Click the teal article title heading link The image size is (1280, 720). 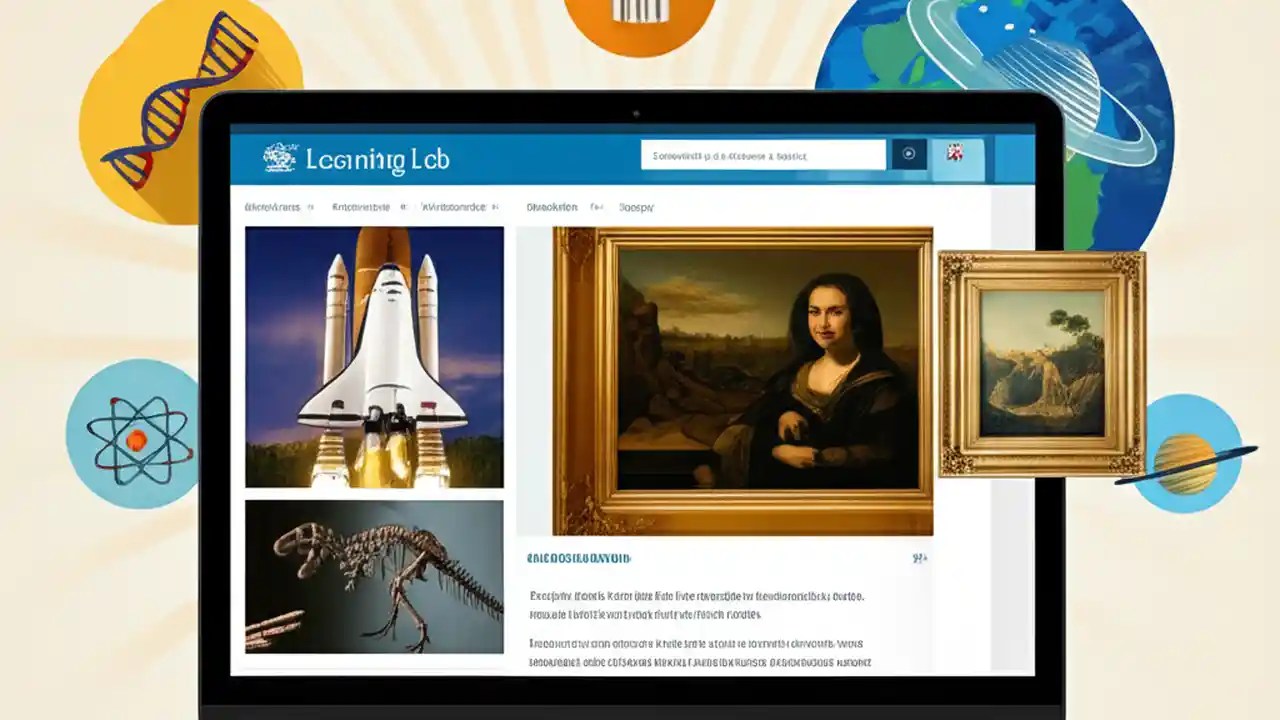click(x=580, y=558)
